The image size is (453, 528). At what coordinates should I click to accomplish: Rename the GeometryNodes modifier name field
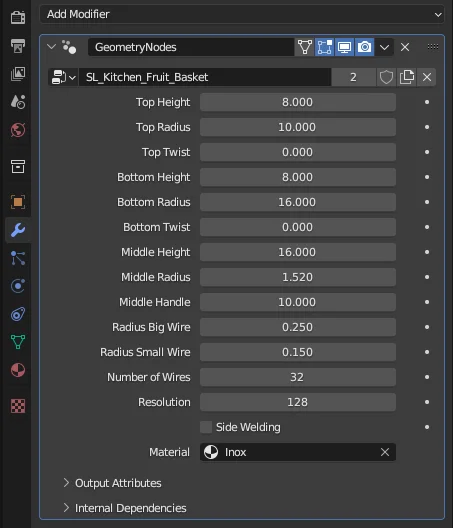coord(191,47)
